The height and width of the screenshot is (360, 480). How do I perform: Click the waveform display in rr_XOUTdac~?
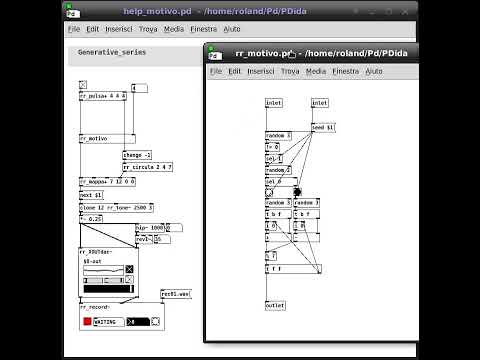[103, 270]
